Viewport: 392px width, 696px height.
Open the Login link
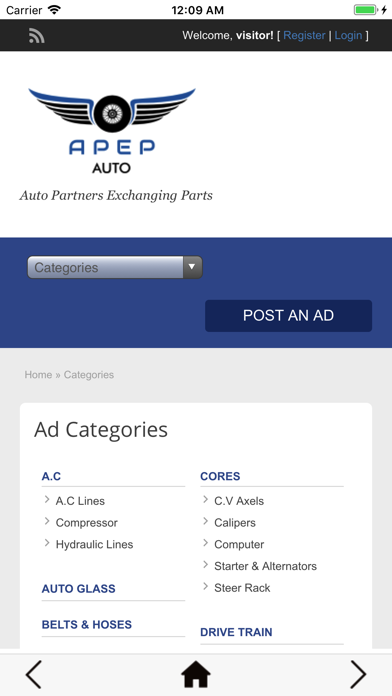348,36
